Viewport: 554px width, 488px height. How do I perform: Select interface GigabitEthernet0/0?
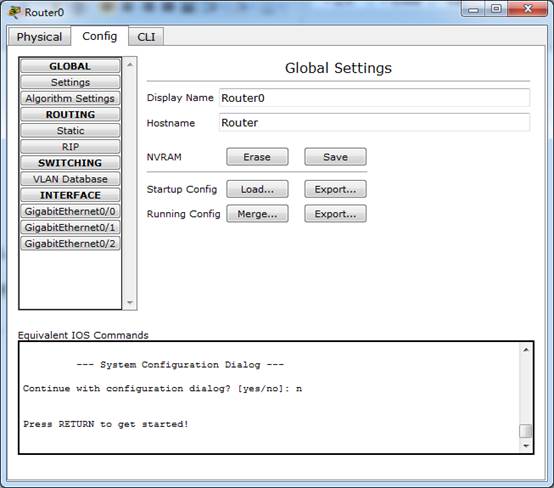tap(70, 211)
